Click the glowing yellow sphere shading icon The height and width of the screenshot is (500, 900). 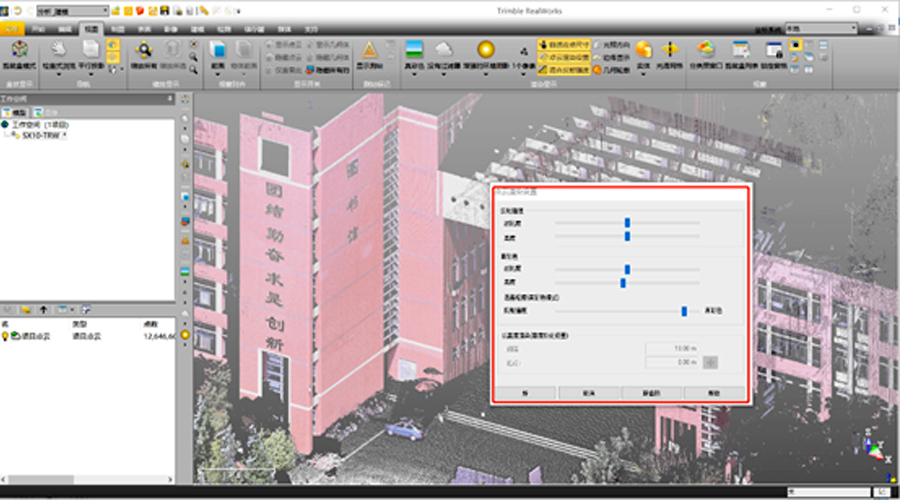[x=486, y=50]
